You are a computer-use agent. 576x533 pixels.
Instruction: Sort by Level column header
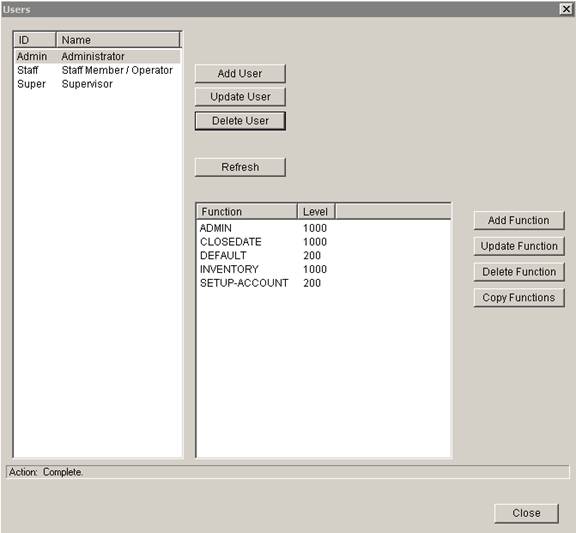(316, 212)
